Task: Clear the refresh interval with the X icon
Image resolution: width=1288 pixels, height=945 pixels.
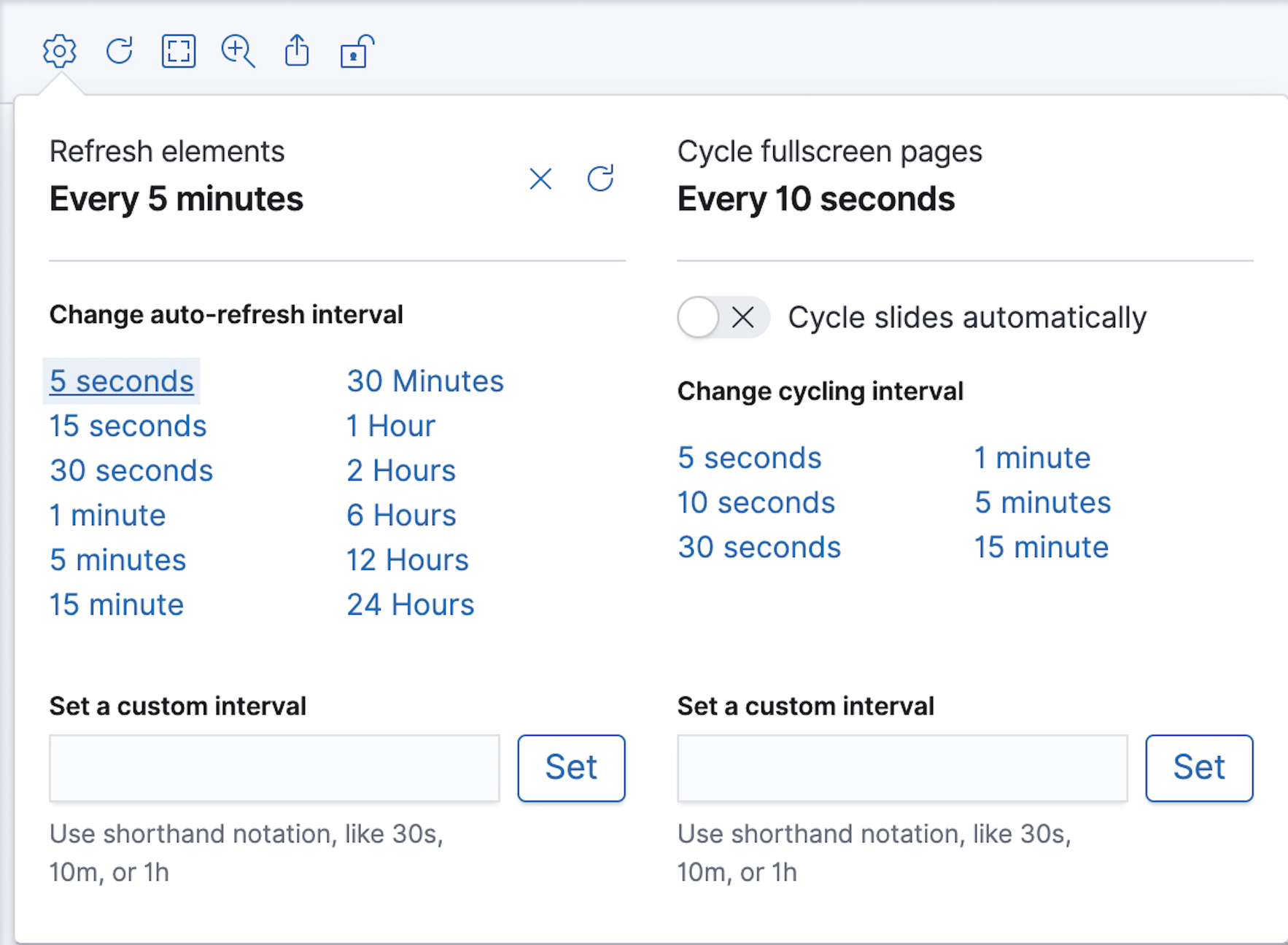Action: pyautogui.click(x=540, y=179)
